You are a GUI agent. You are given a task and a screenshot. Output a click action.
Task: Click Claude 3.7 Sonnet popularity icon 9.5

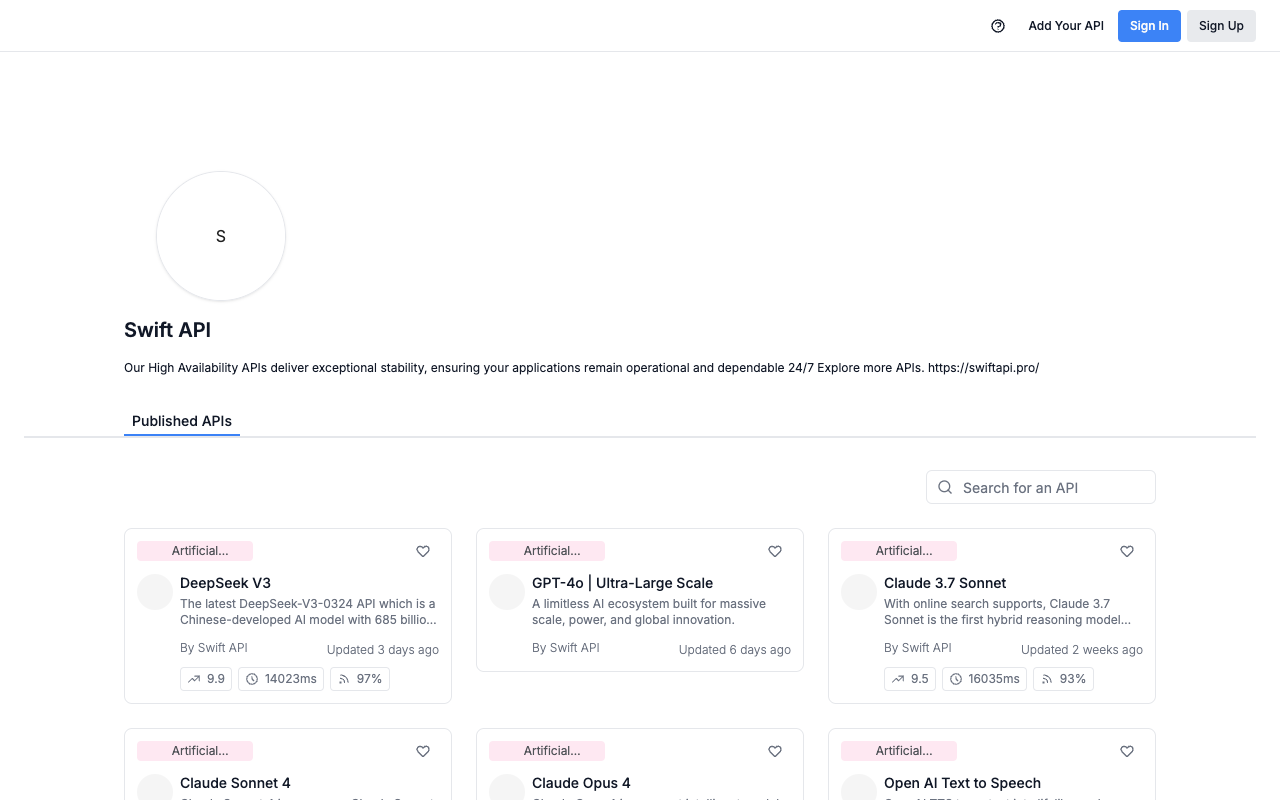[x=898, y=679]
